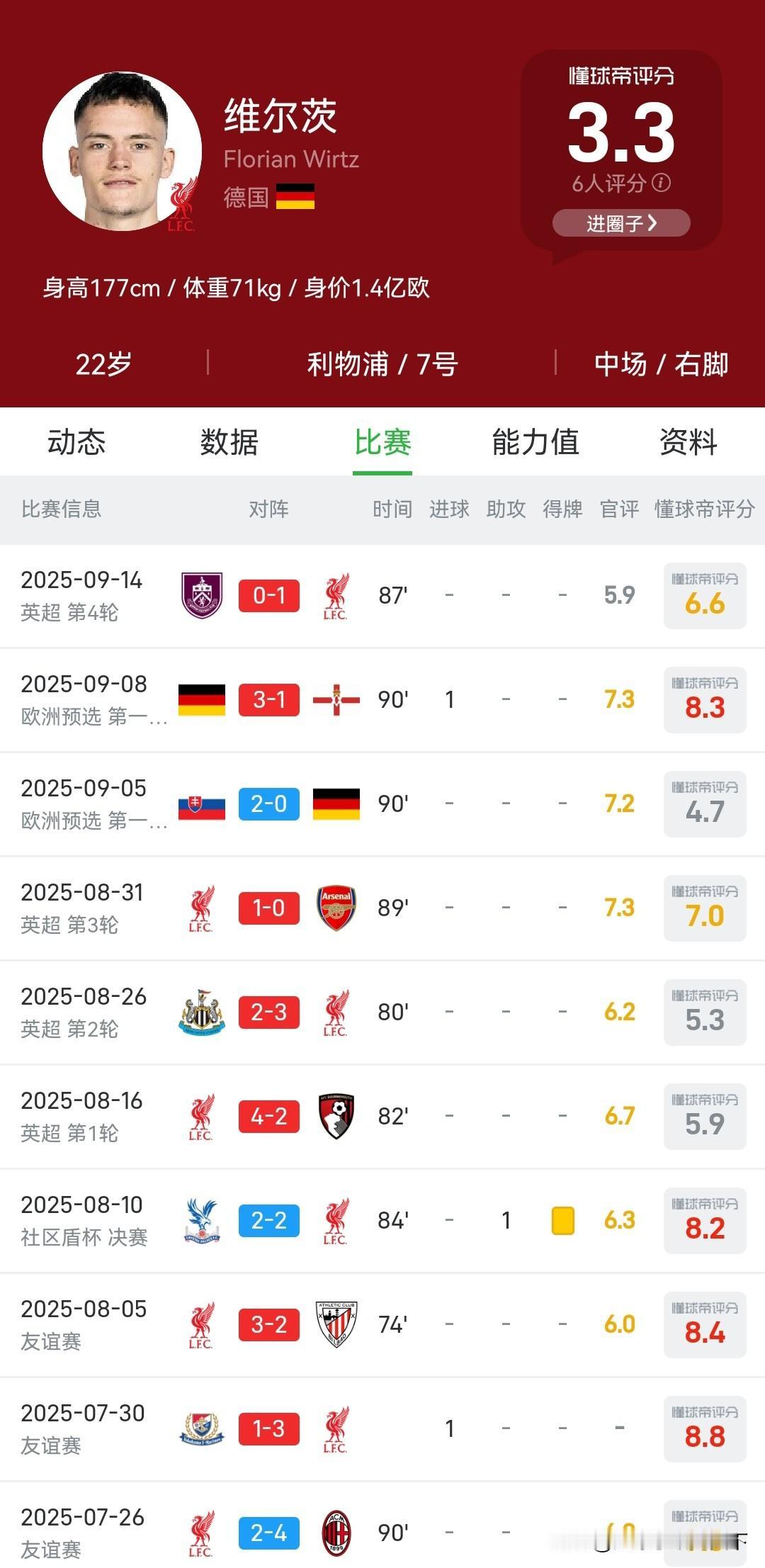Tap the Northern Ireland flag icon
The image size is (765, 1568).
click(336, 699)
